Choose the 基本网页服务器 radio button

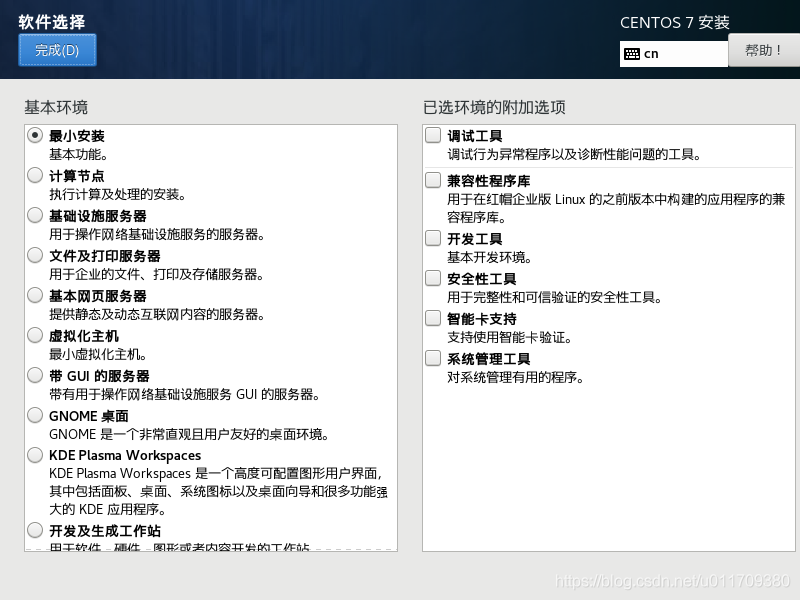pyautogui.click(x=35, y=295)
